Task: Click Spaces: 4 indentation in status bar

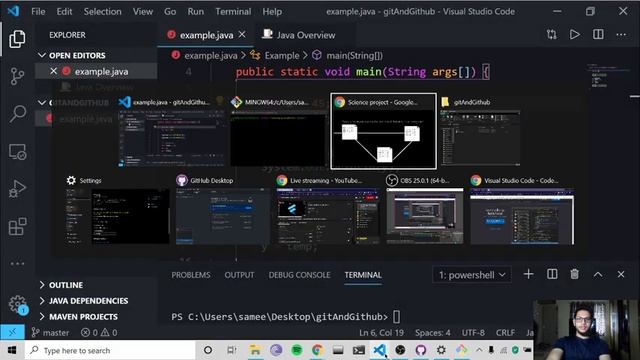Action: tap(433, 333)
